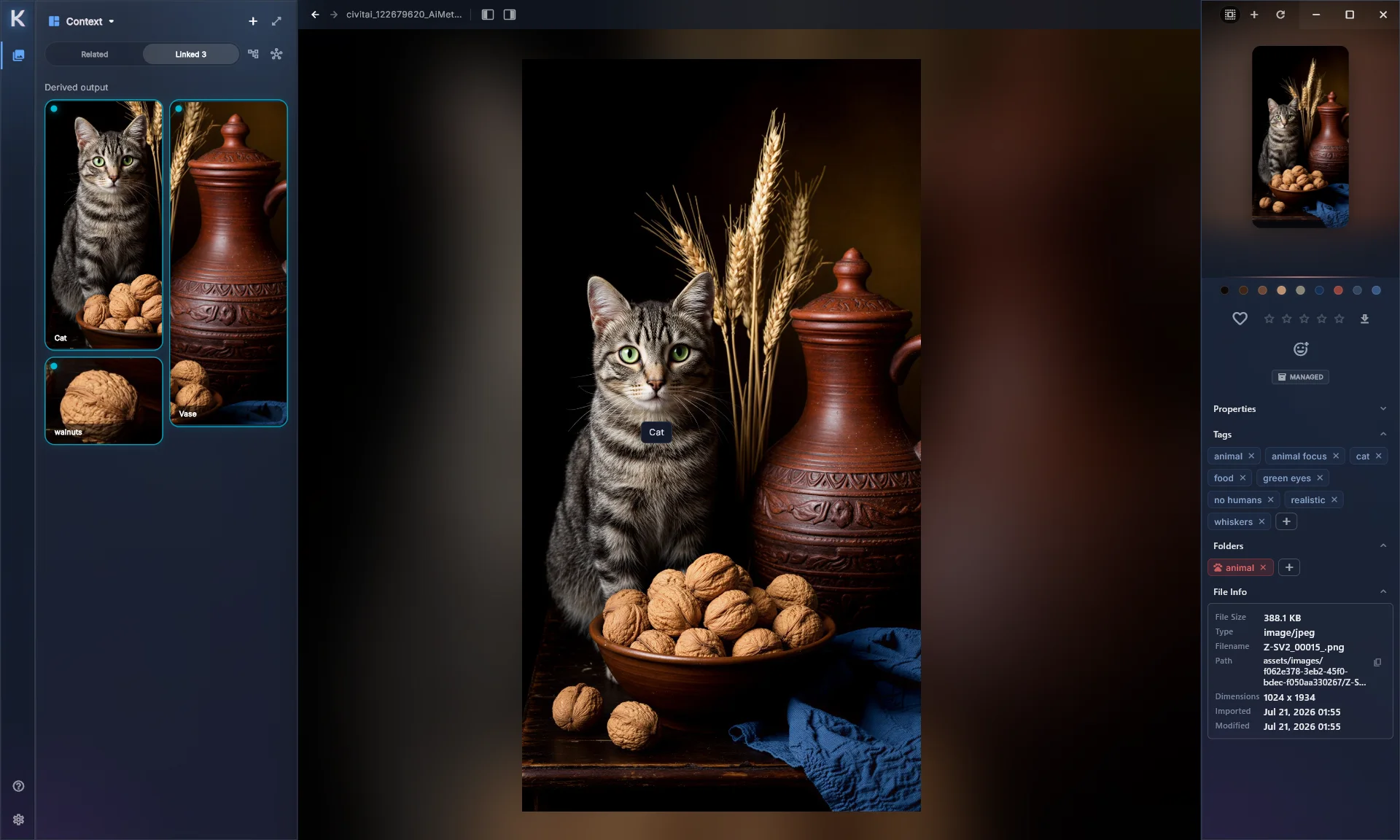This screenshot has width=1400, height=840.
Task: Go back with left arrow
Action: (x=315, y=15)
